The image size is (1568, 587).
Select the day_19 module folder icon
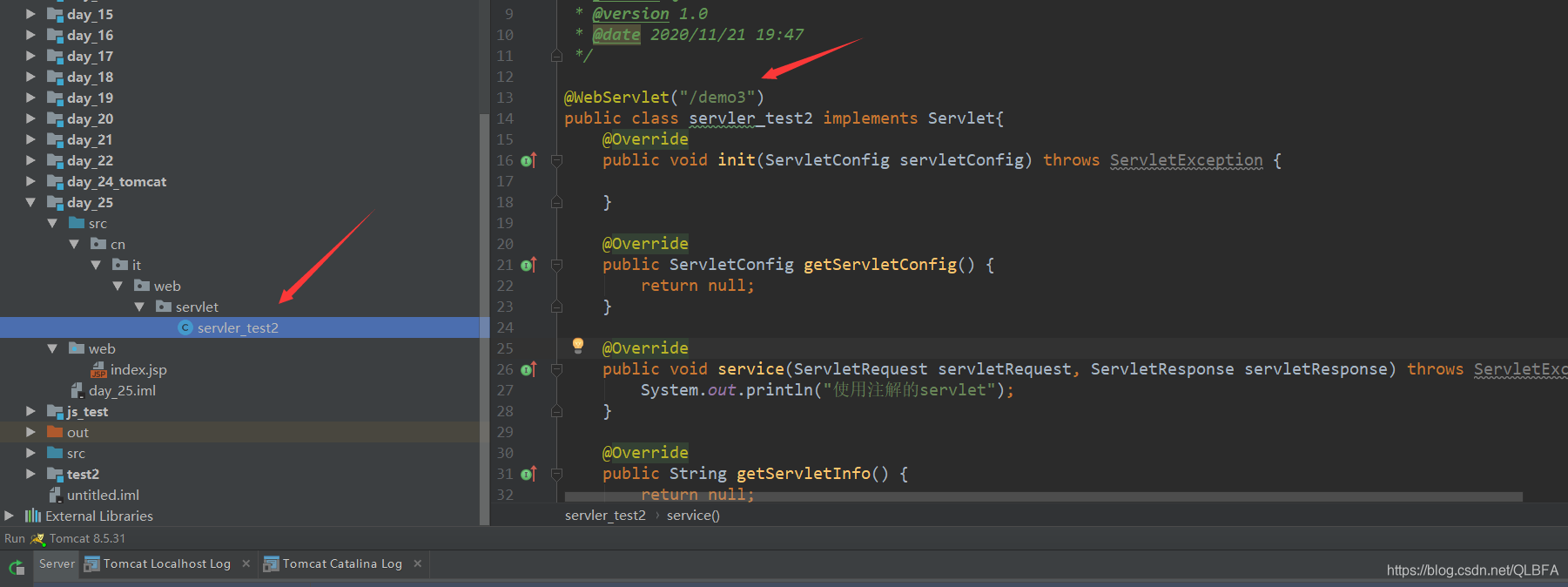pos(55,98)
